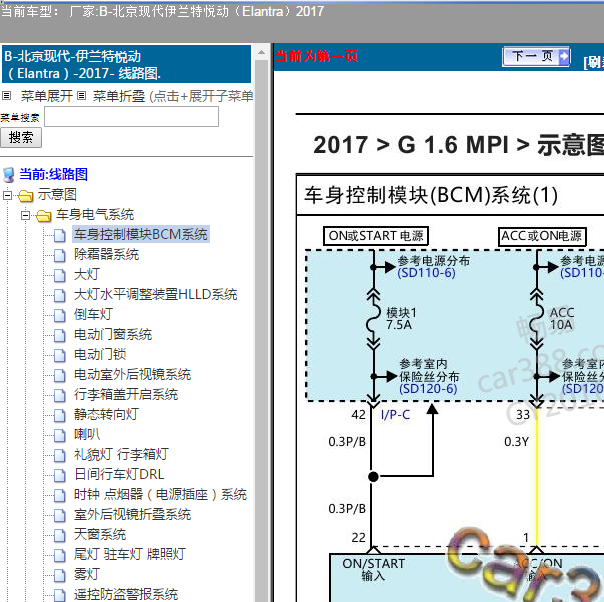Select 车身控制模块BCM系统 tree item
Screen dimensions: 604x602
[141, 234]
